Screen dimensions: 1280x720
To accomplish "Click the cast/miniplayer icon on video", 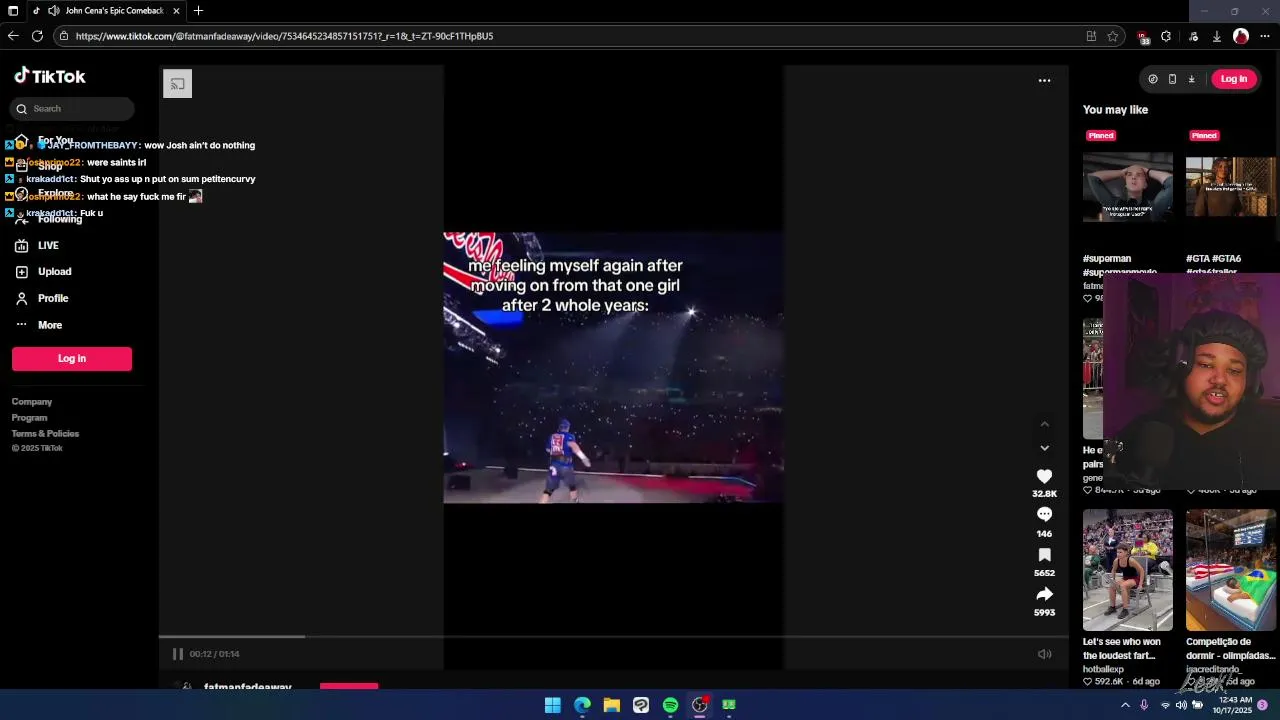I will point(177,84).
